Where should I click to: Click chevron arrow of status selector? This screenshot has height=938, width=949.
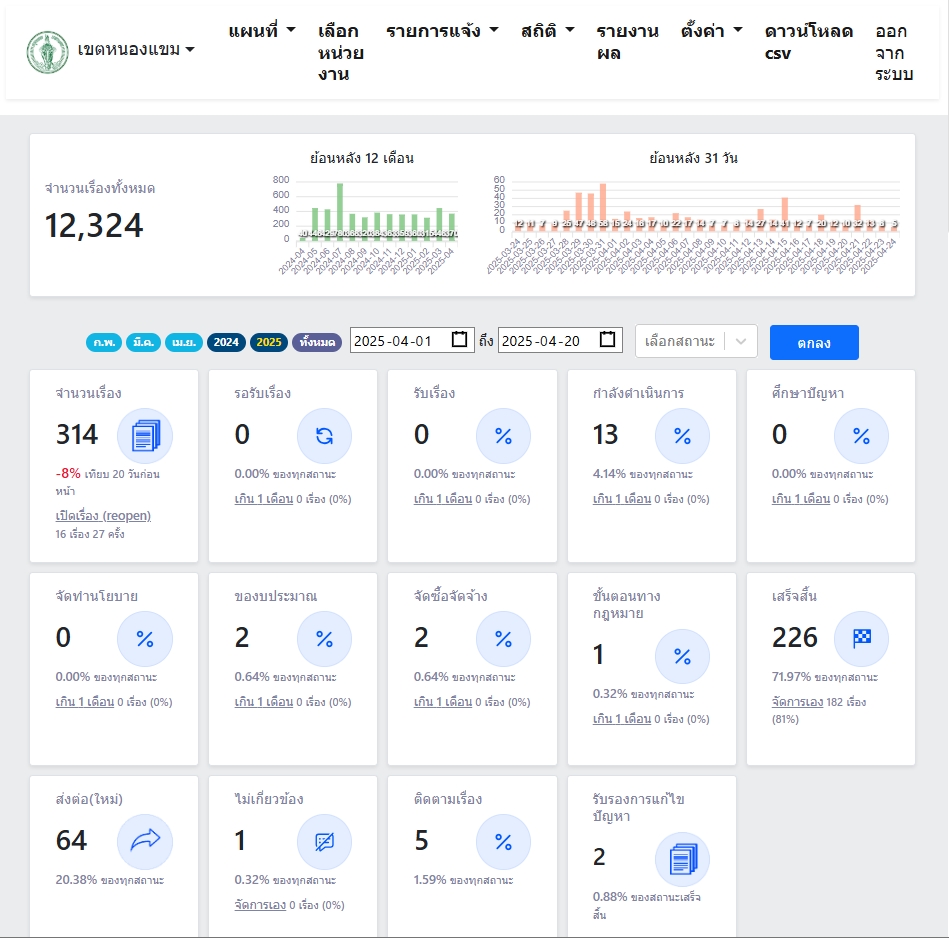741,341
